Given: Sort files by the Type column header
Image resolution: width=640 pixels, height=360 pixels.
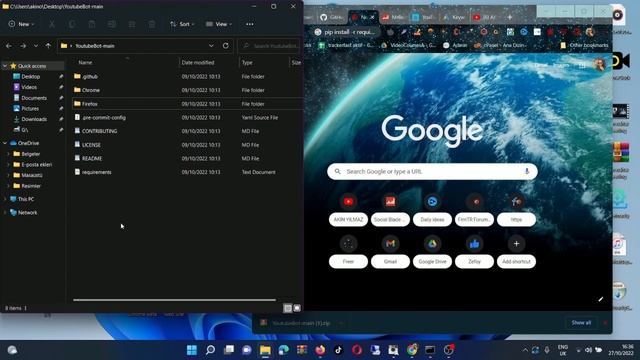Looking at the screenshot, I should (x=247, y=62).
